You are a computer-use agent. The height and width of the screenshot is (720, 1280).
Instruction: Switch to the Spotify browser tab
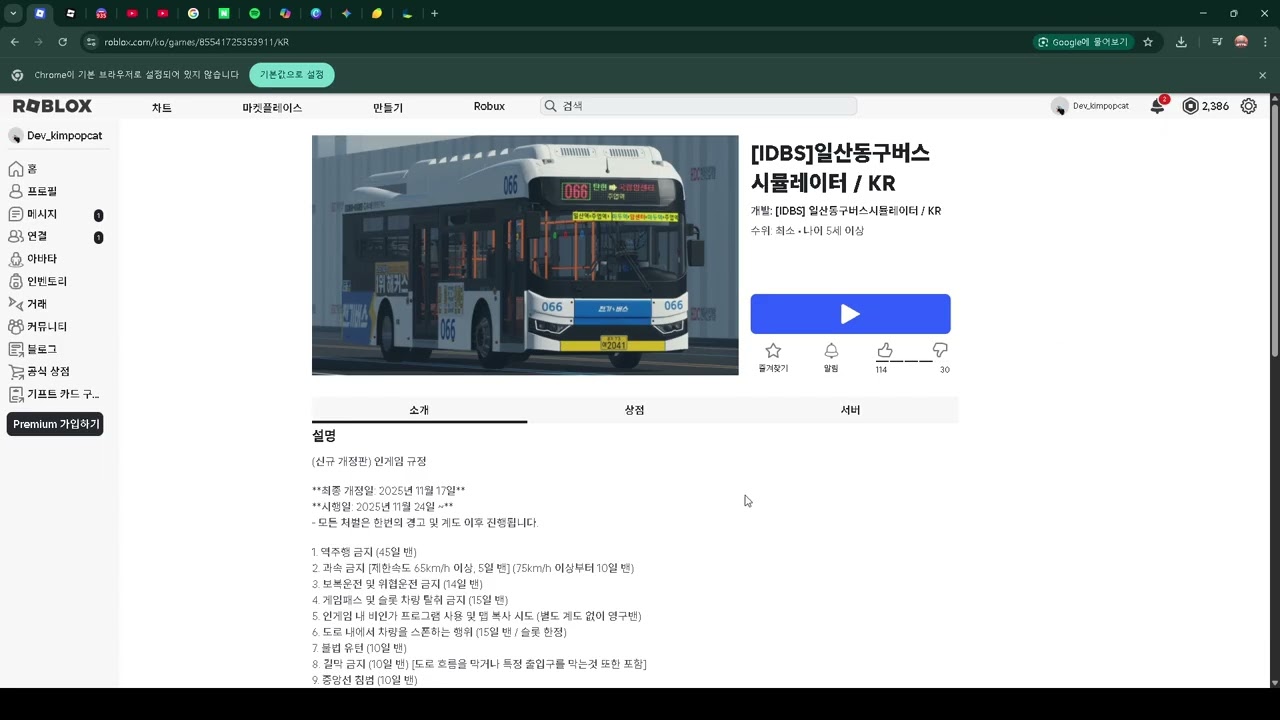point(254,13)
